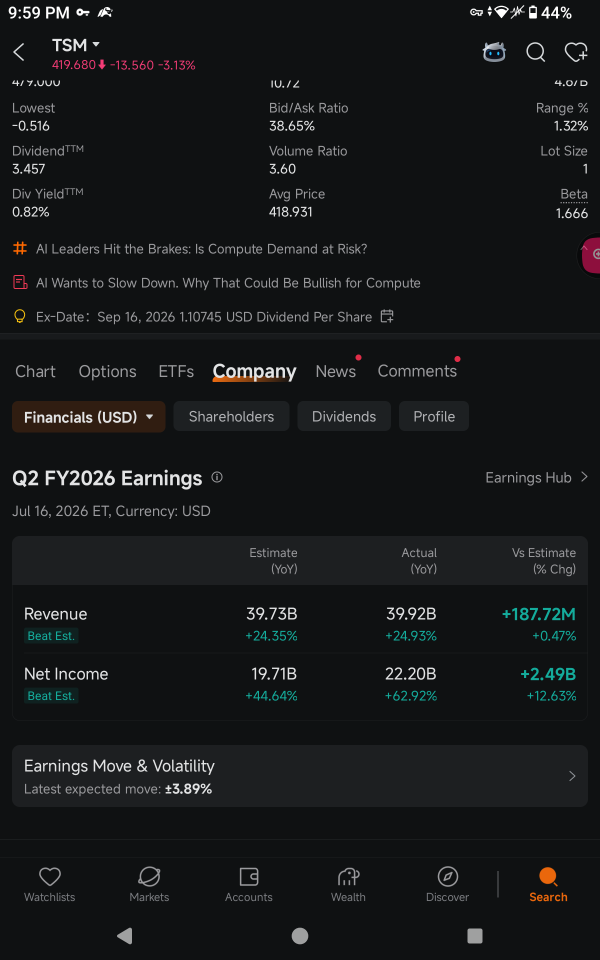The image size is (600, 960).
Task: Switch to the Options tab
Action: (108, 371)
